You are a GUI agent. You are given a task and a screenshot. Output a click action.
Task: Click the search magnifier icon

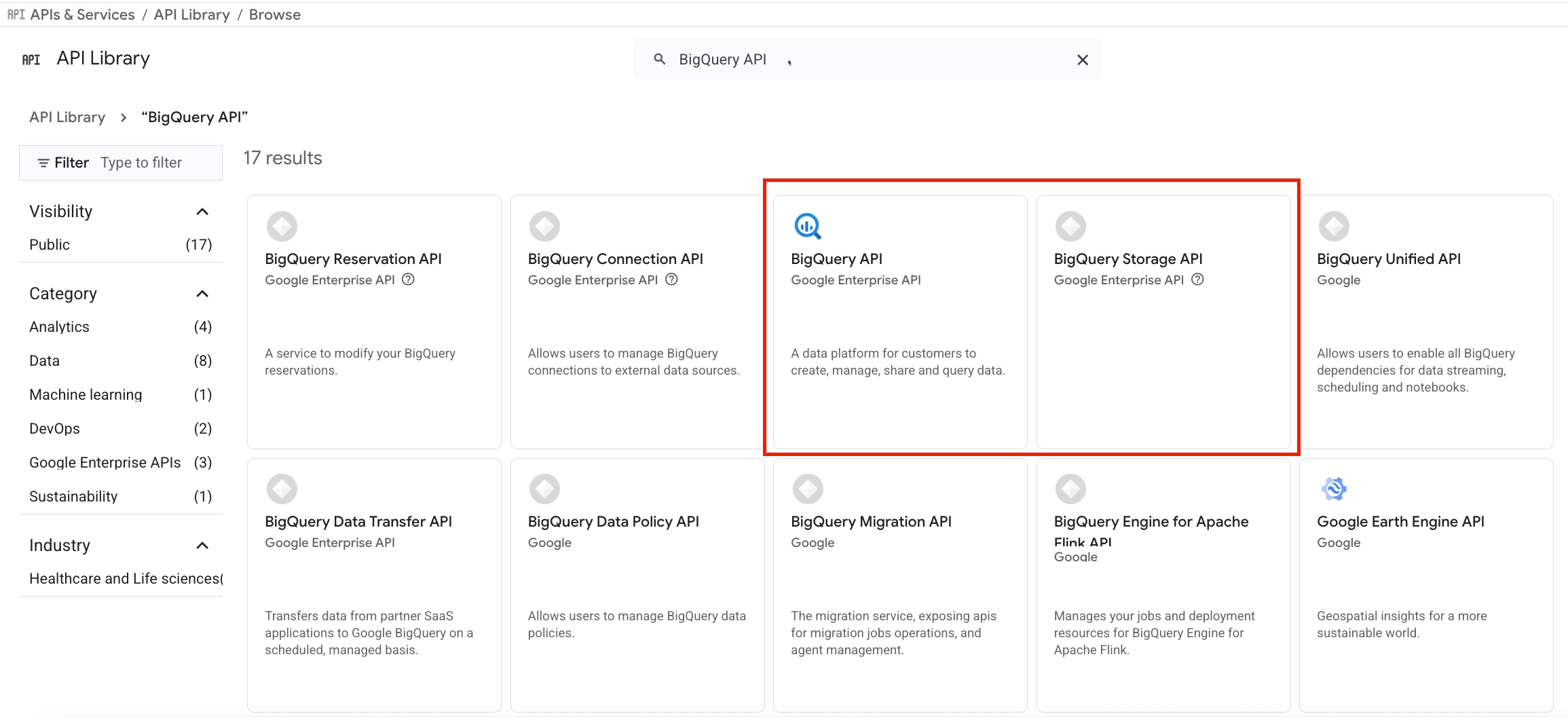659,59
